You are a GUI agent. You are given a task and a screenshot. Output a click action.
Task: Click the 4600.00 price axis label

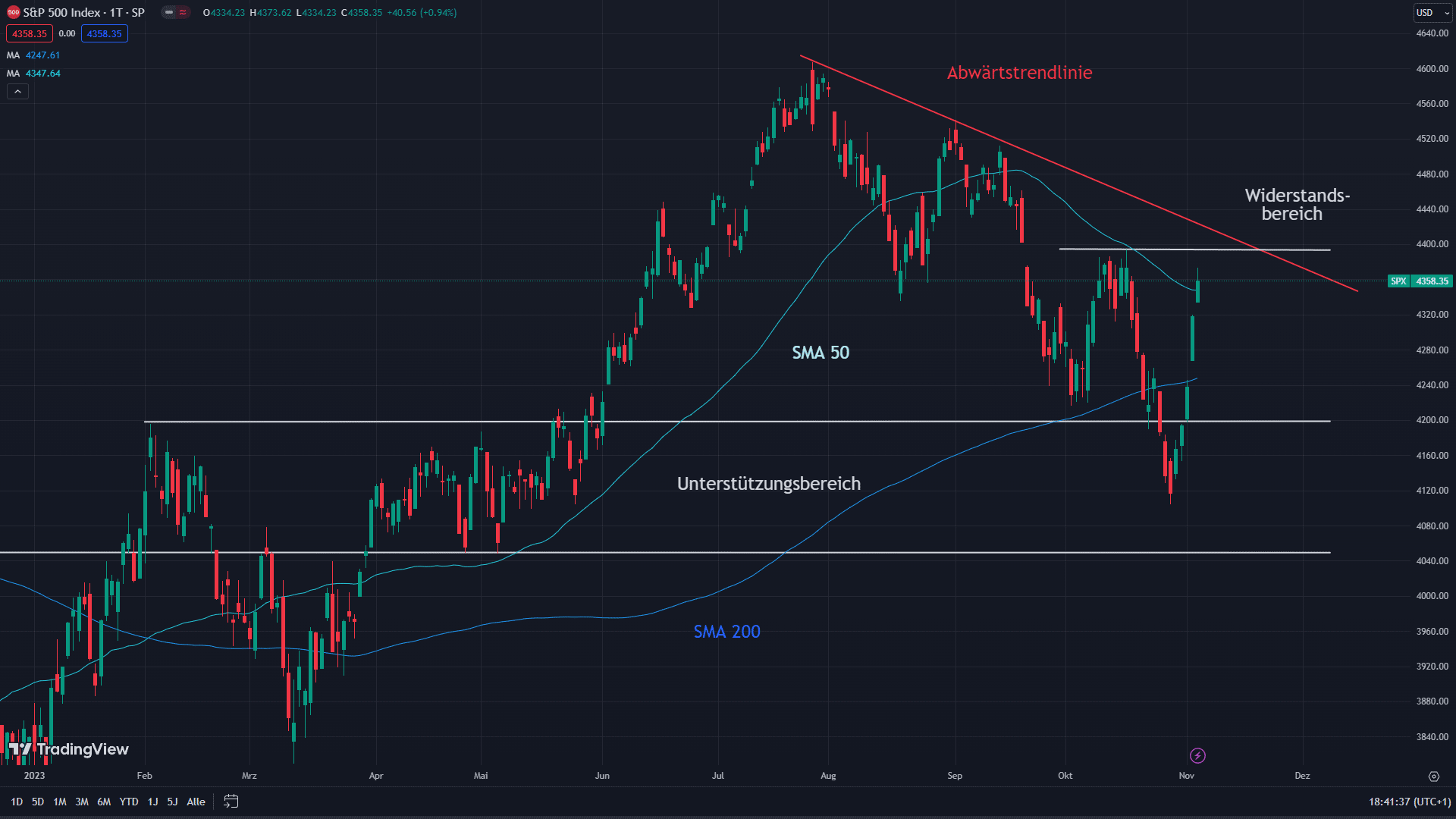1432,69
